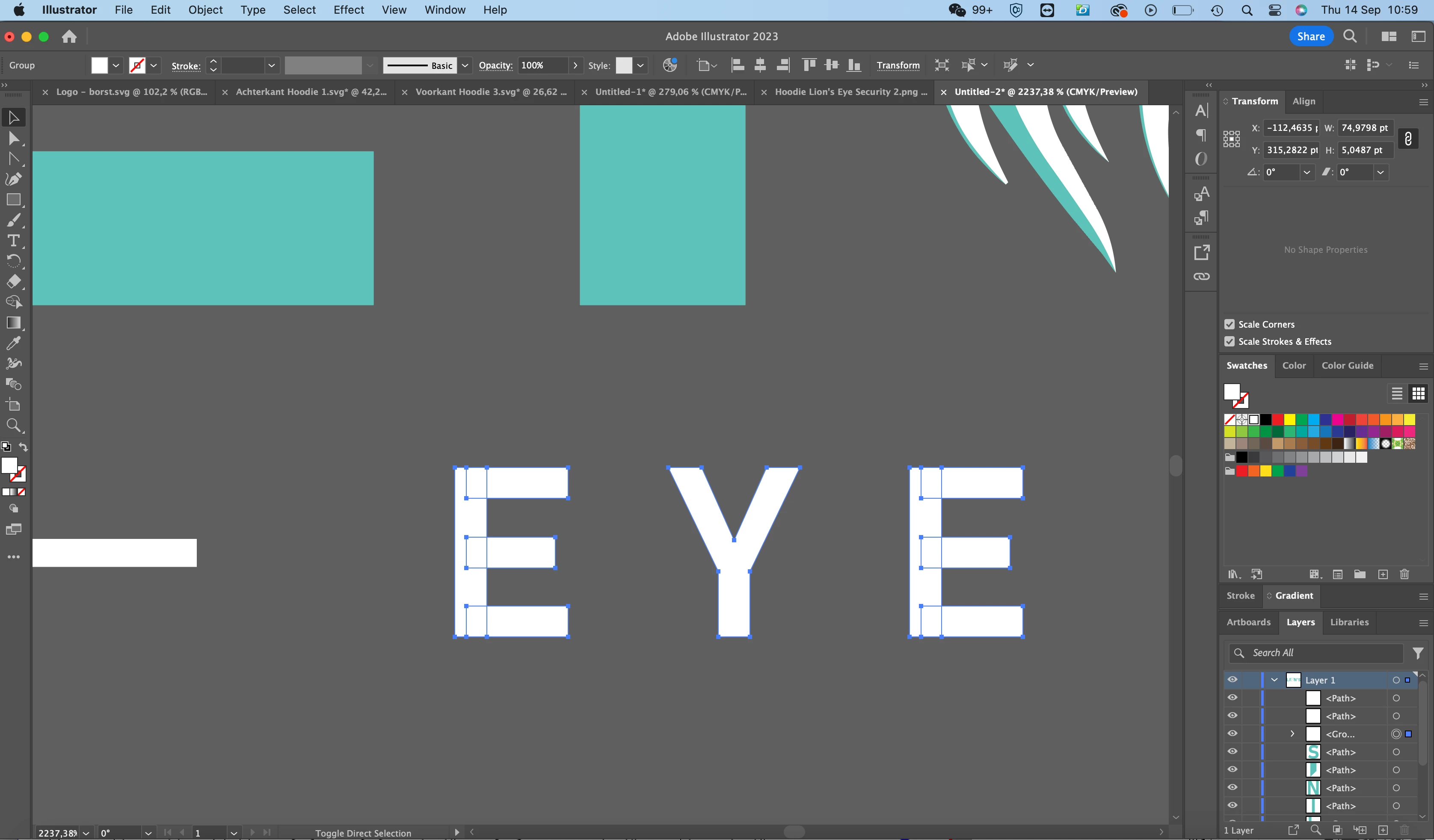
Task: Hide Layer 1 using eye icon
Action: point(1233,680)
